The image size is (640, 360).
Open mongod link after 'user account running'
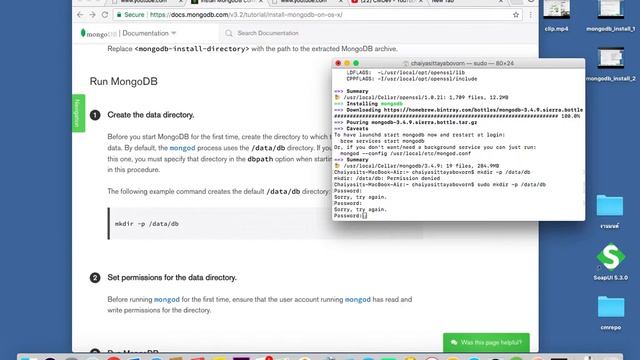point(358,300)
